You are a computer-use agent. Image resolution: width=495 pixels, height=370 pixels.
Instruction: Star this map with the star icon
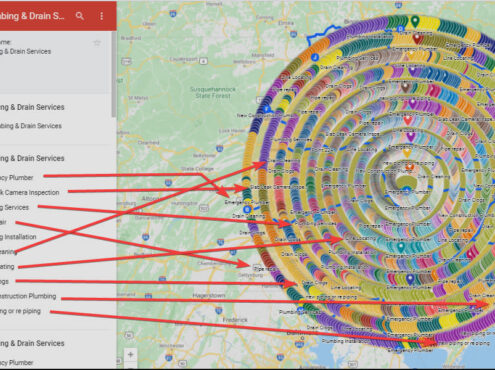point(97,43)
